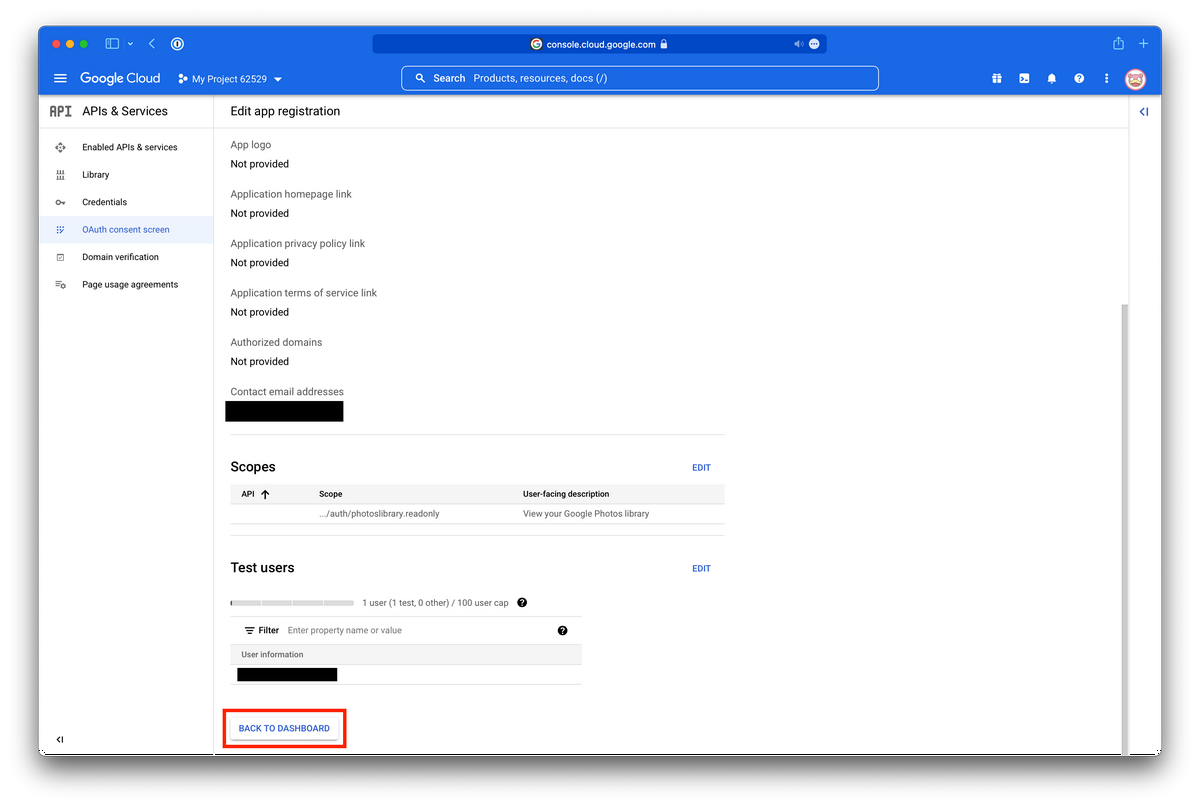Edit the Scopes section

(x=701, y=468)
